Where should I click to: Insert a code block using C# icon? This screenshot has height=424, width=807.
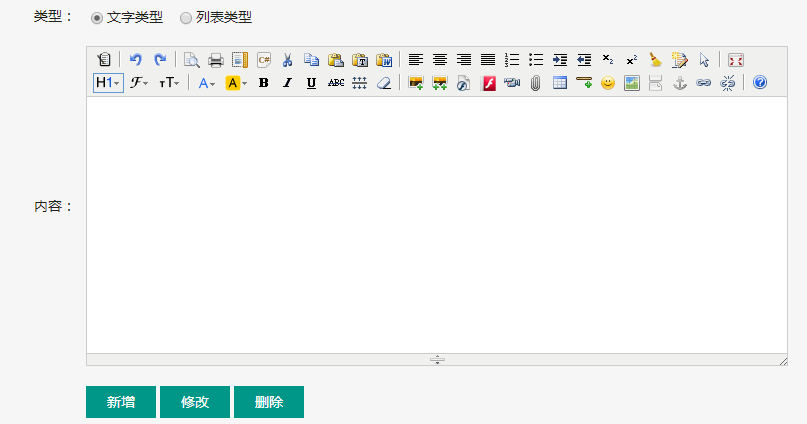click(x=264, y=60)
